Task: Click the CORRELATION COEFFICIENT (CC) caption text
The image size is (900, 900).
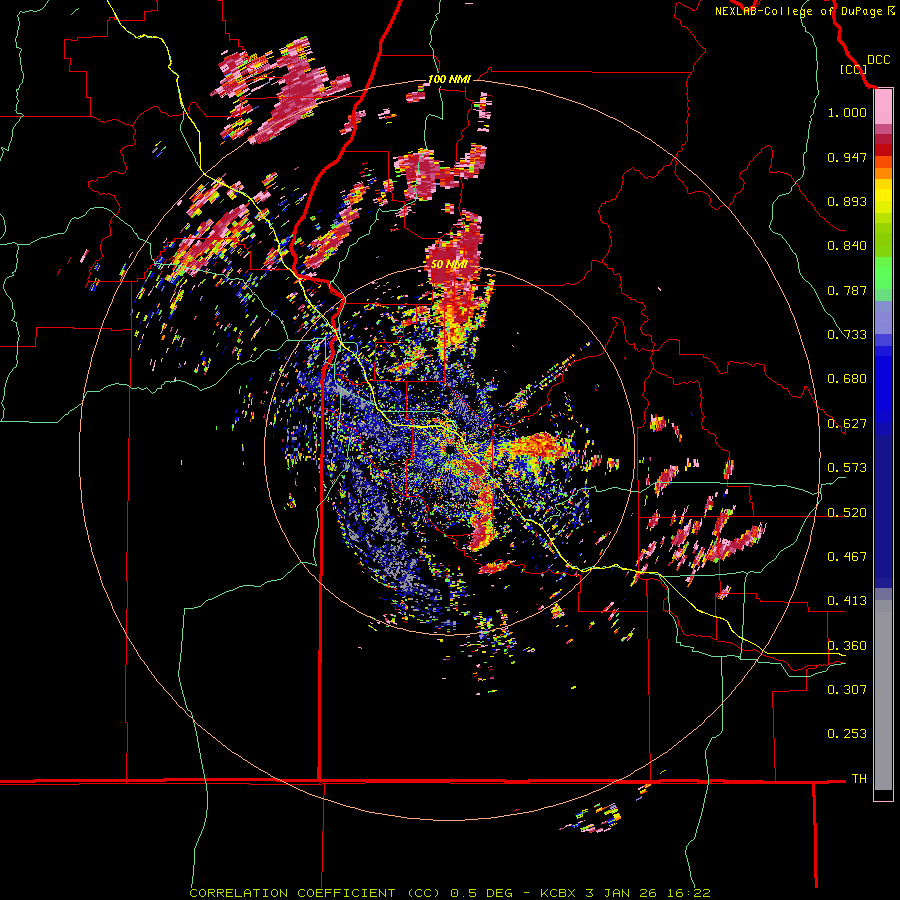Action: pyautogui.click(x=315, y=893)
